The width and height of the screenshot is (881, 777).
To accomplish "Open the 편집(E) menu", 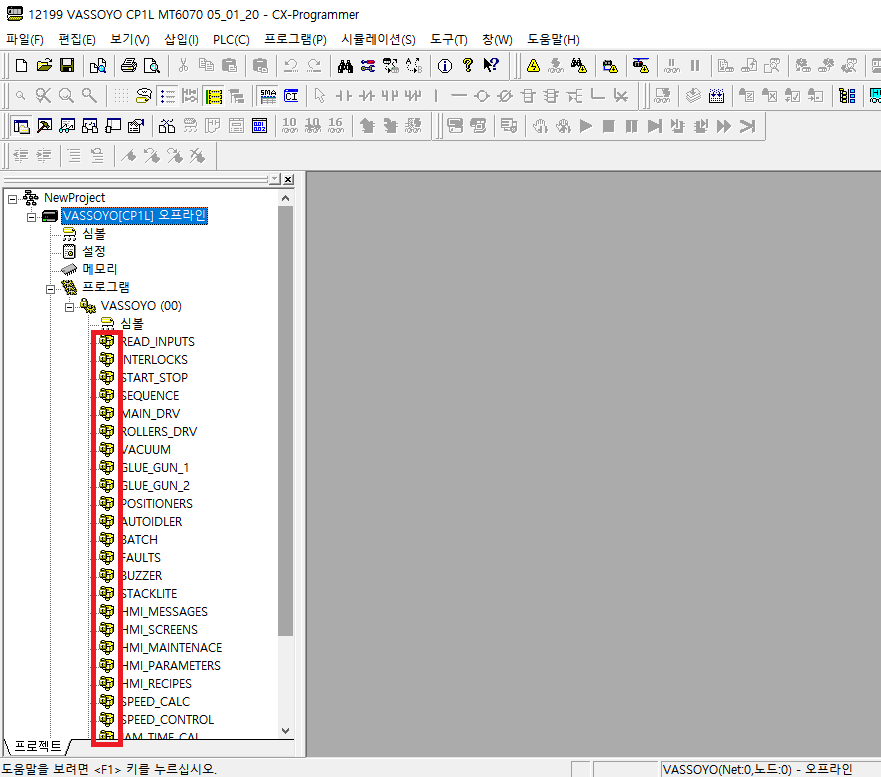I will [x=77, y=39].
